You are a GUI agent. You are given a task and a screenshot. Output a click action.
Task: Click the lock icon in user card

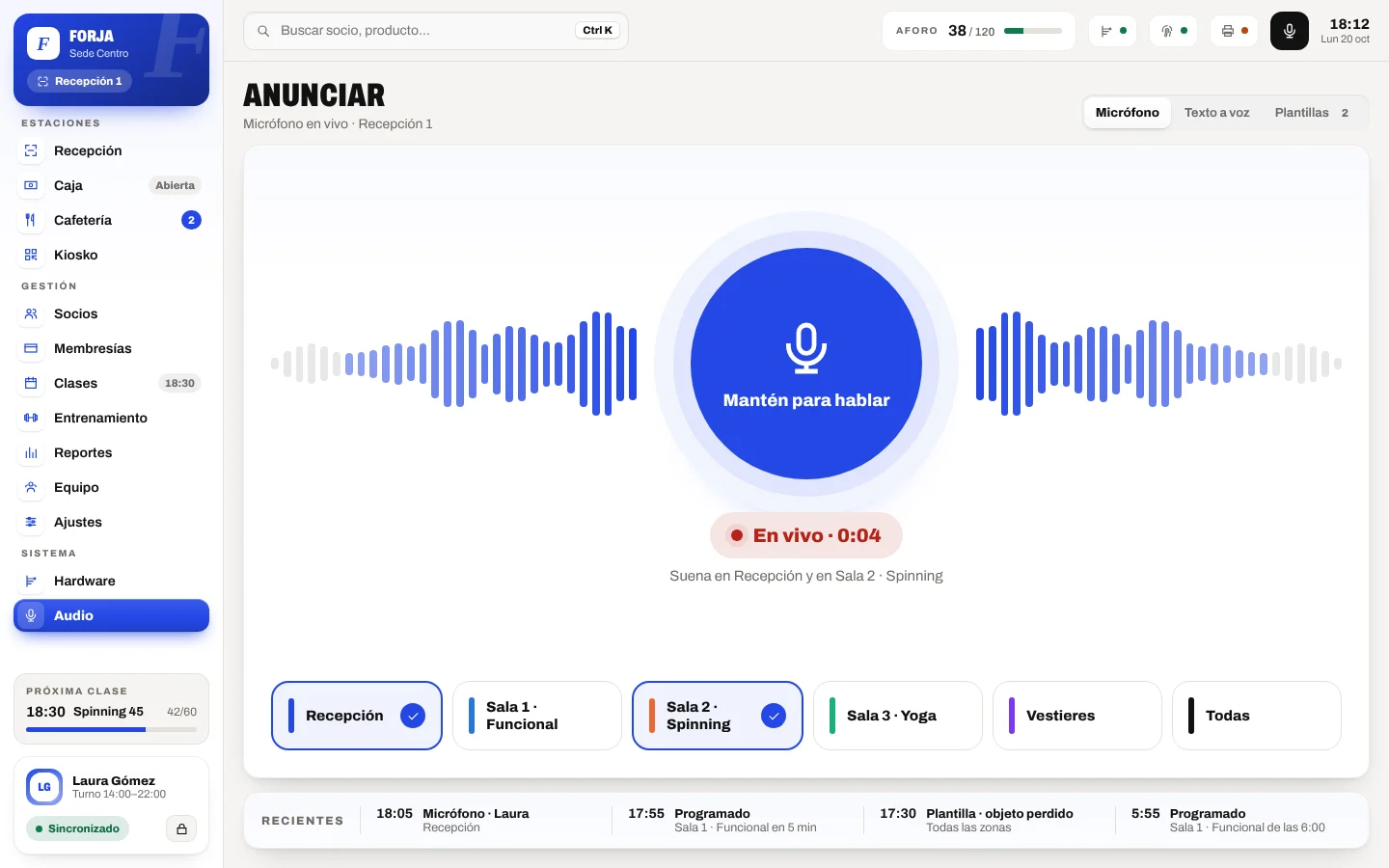pos(181,828)
